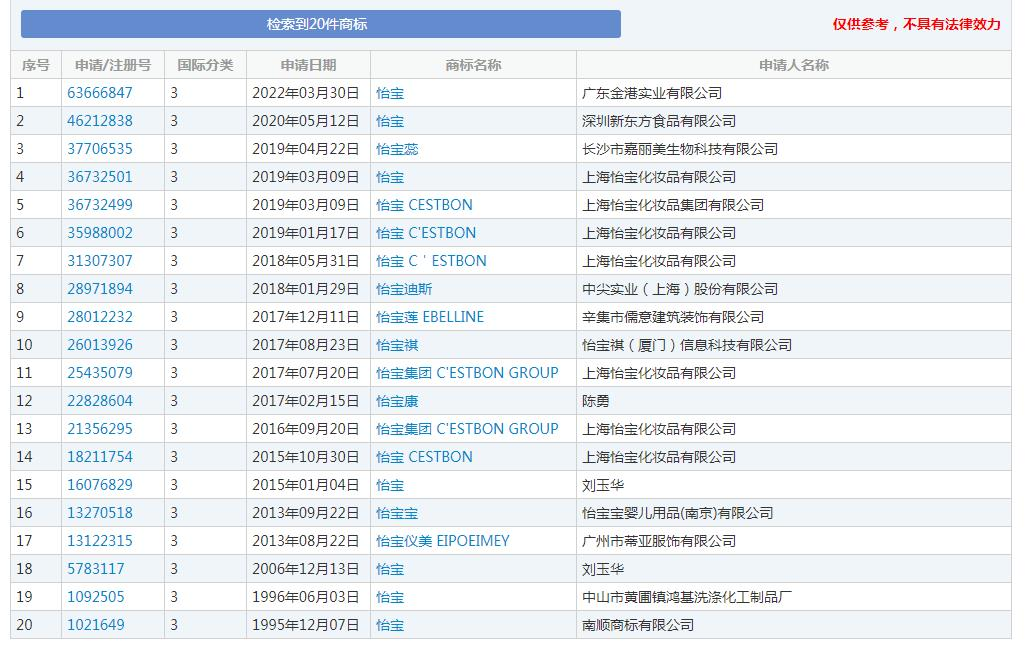1029x653 pixels.
Task: Select applicant 上海怡宝化妆品集团有限公司
Action: pos(673,205)
